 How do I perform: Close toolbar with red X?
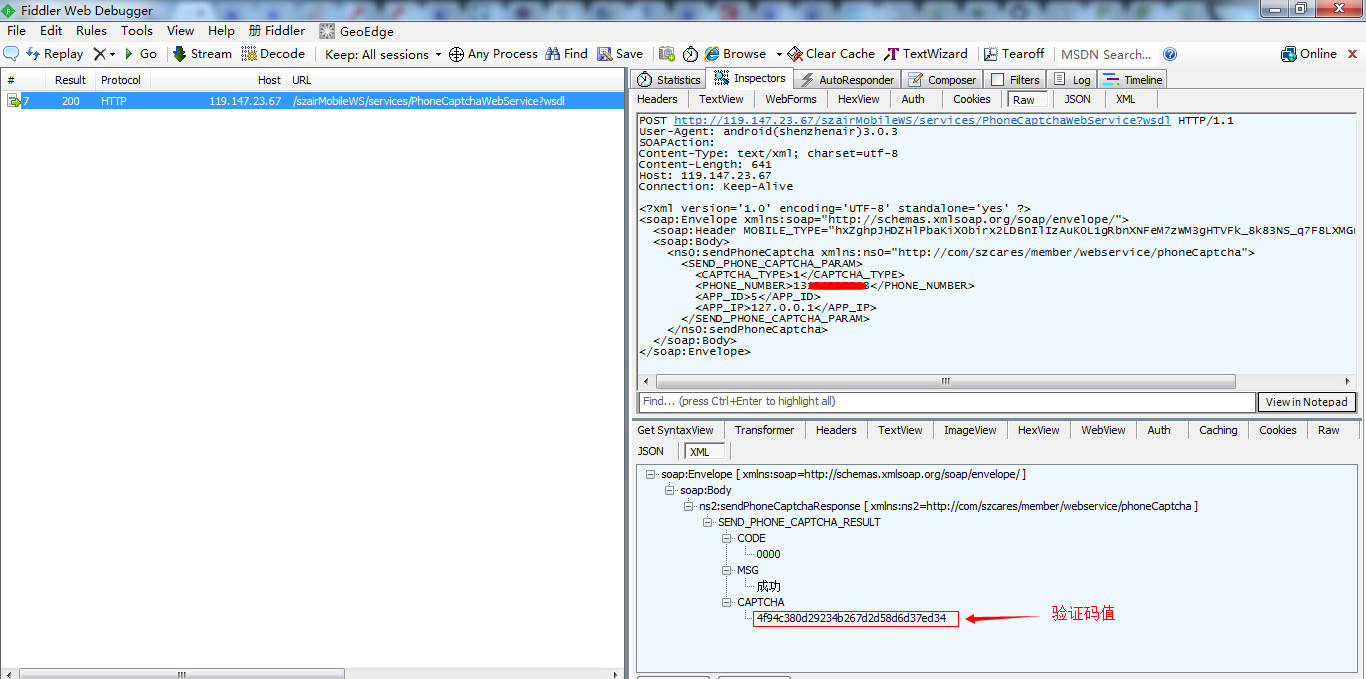pos(1351,54)
